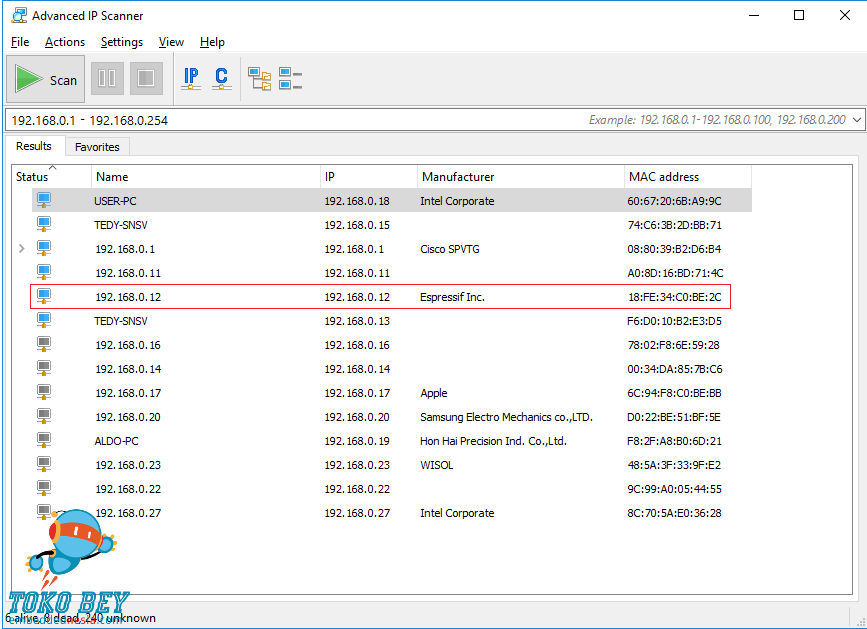Viewport: 867px width, 629px height.
Task: Expand the 192.168.0.1 Cisco device row
Action: coord(22,249)
